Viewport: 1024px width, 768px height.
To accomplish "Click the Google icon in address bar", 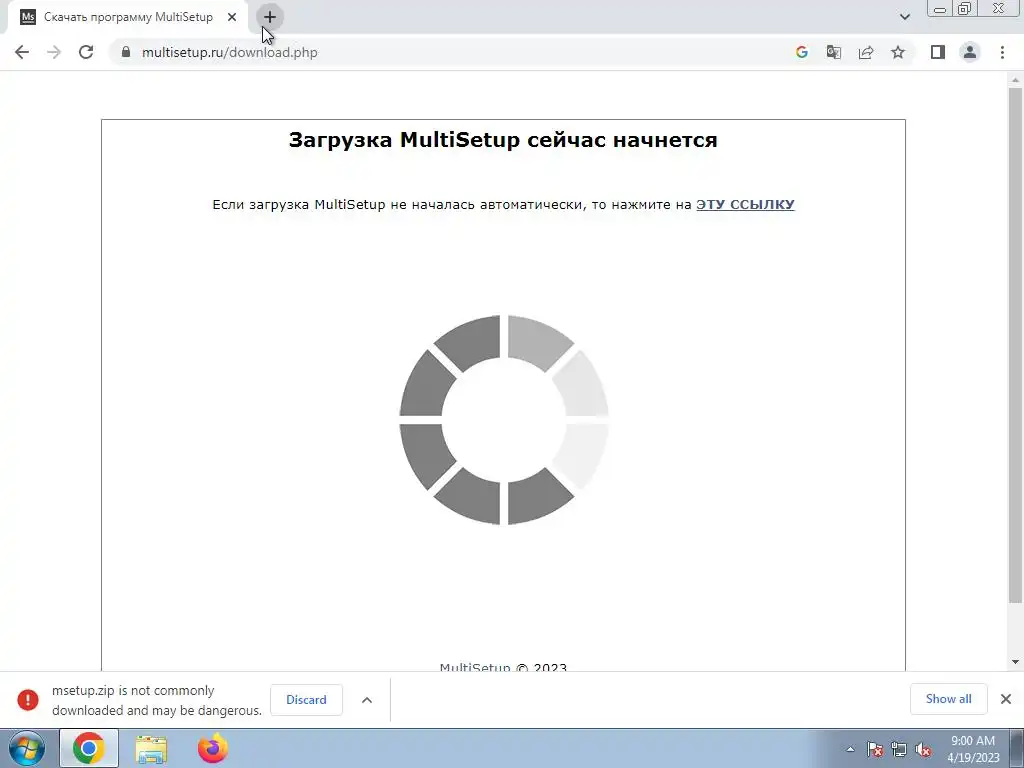I will pos(801,52).
